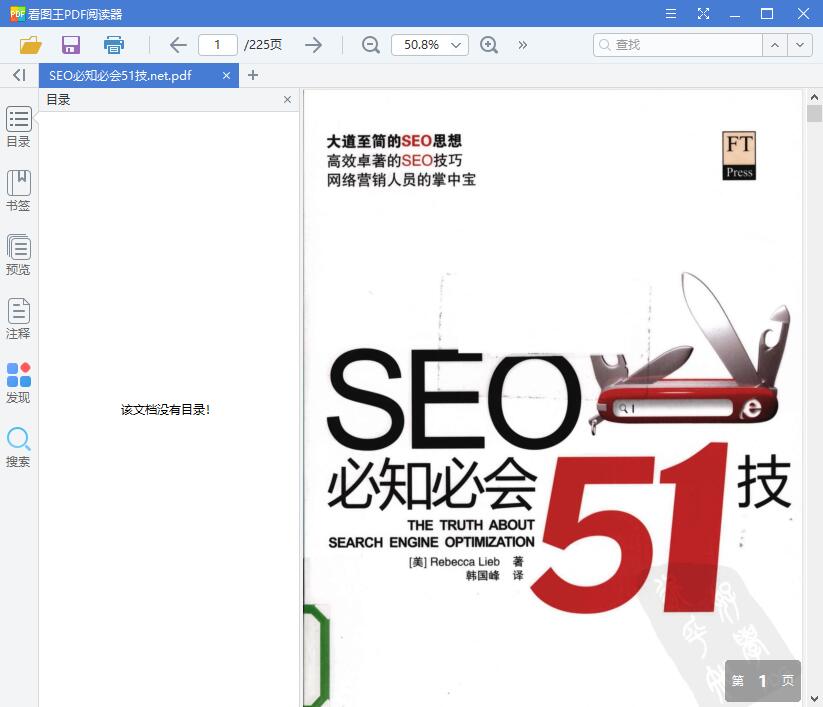Click the zoom in magnifier icon
This screenshot has height=707, width=823.
[488, 45]
